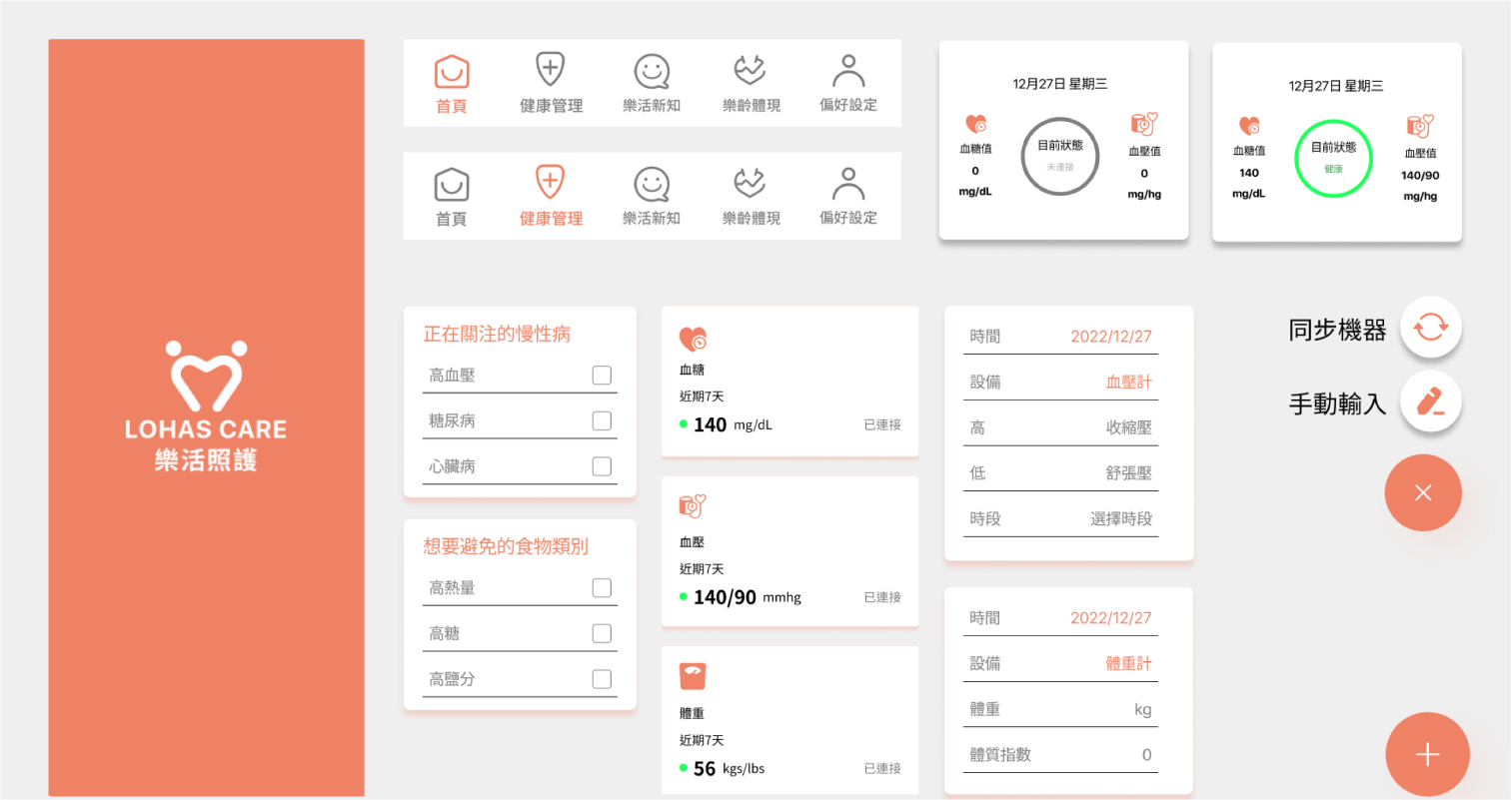The width and height of the screenshot is (1512, 800).
Task: Click 偏好設定 person icon in bar with 健康管理 highlighted
Action: (848, 184)
